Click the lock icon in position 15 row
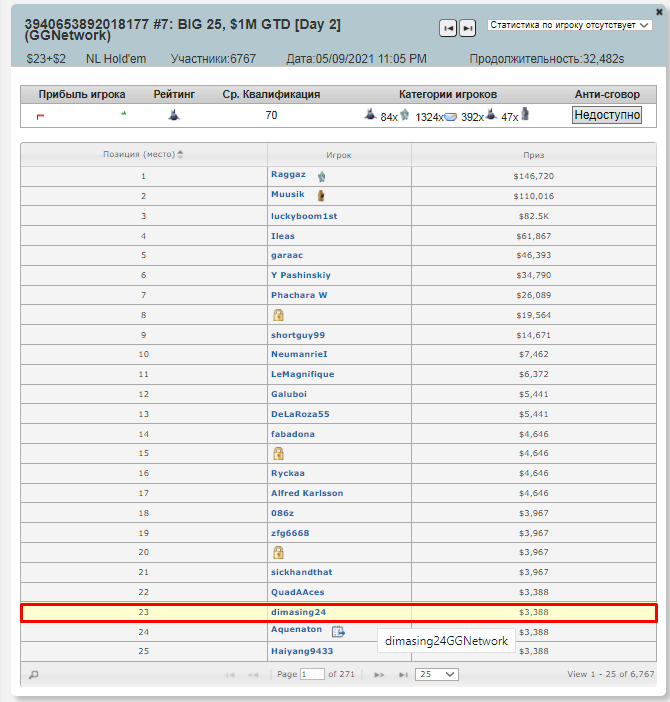 (279, 453)
